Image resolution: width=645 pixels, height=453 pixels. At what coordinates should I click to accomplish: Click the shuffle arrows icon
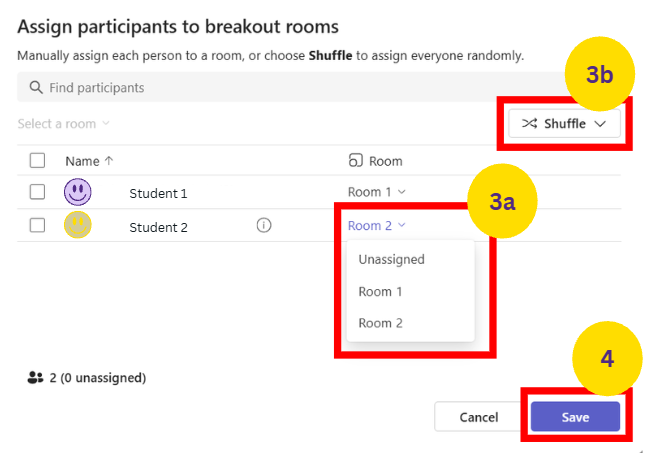pos(530,124)
